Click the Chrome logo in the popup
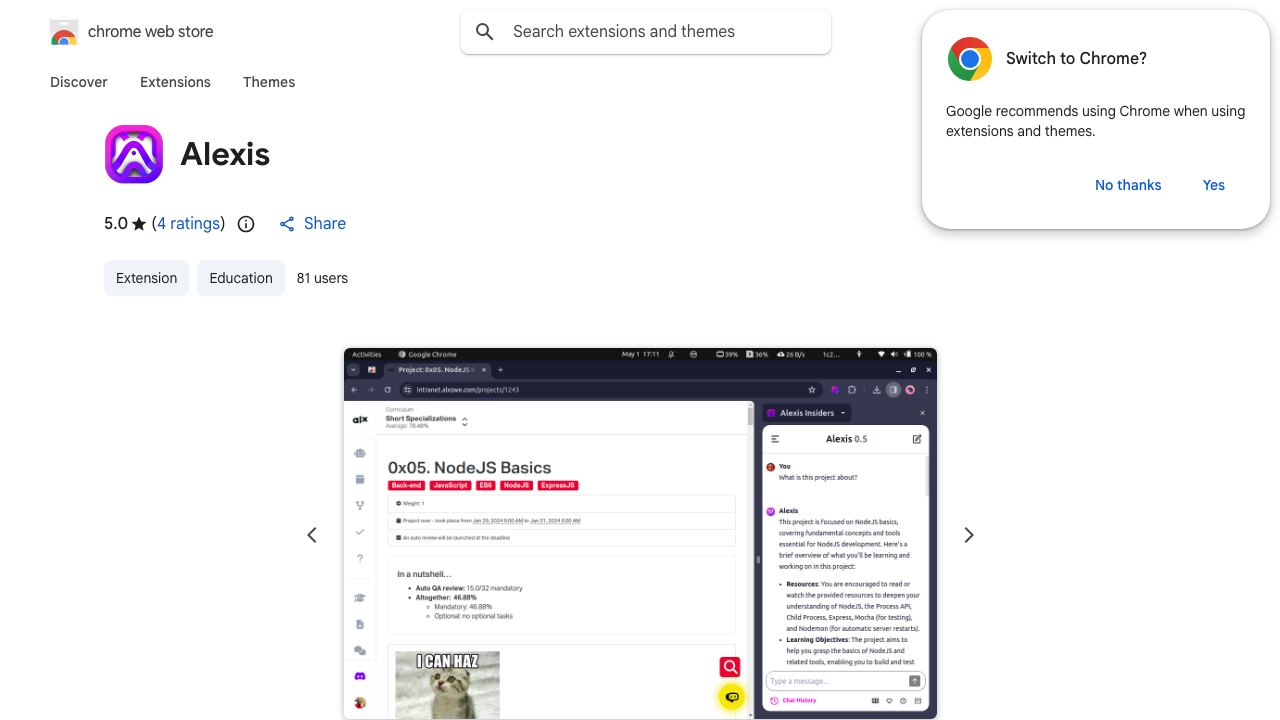The image size is (1280, 720). click(x=969, y=59)
